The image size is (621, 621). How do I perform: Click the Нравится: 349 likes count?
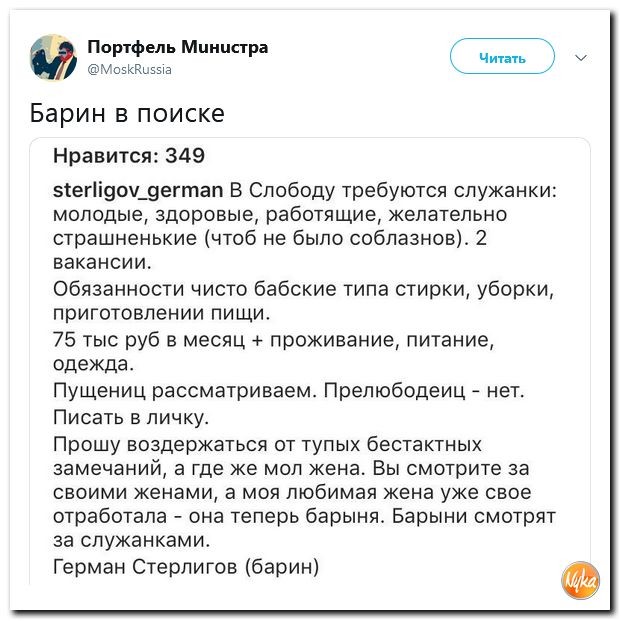pos(128,155)
